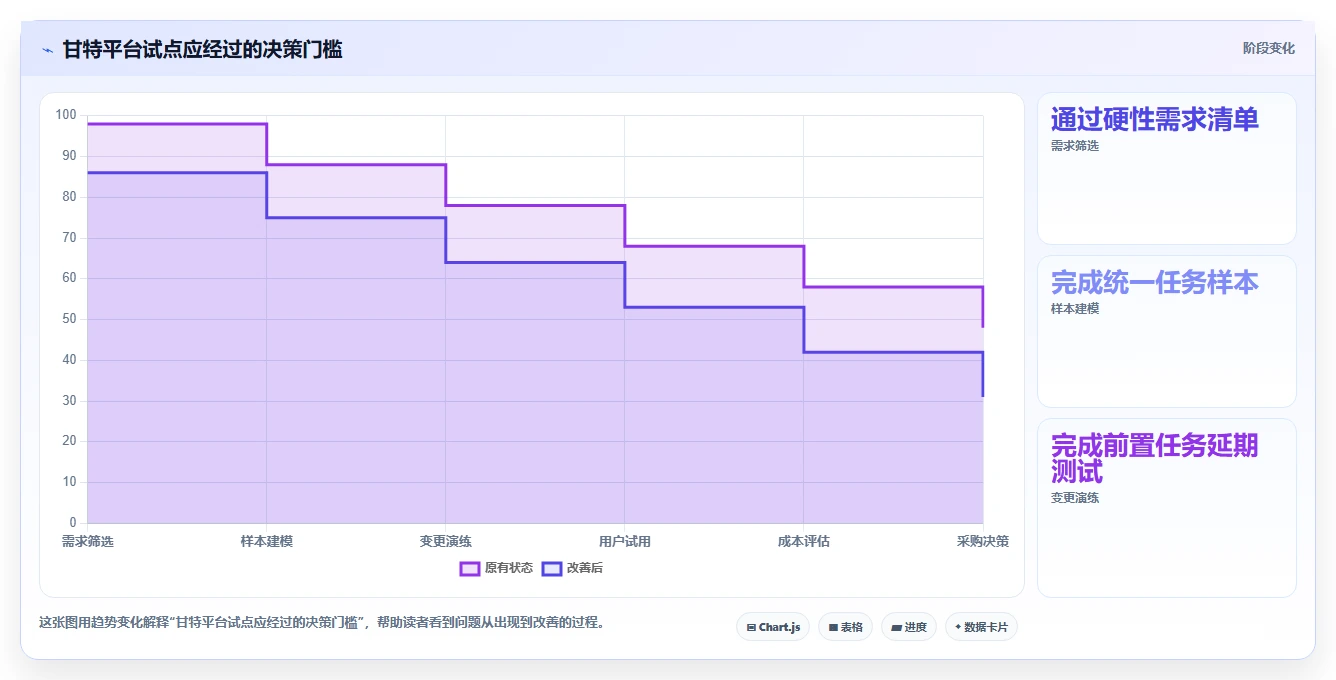Click the icon inside the 数据卡片 tag
The image size is (1336, 680).
pos(958,627)
